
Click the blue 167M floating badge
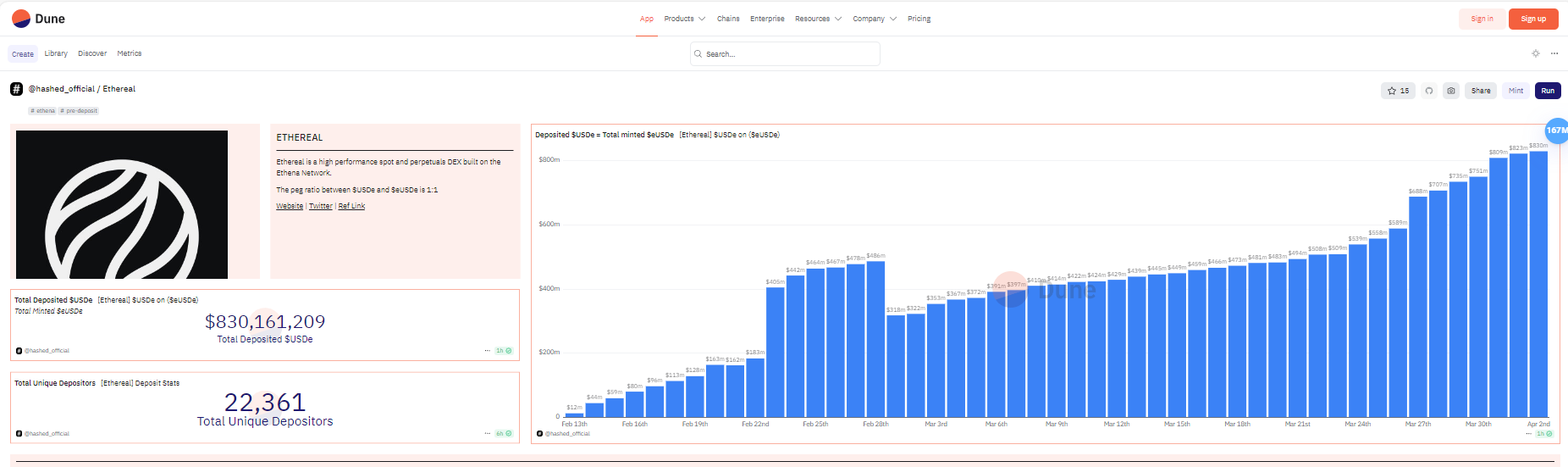click(1556, 131)
